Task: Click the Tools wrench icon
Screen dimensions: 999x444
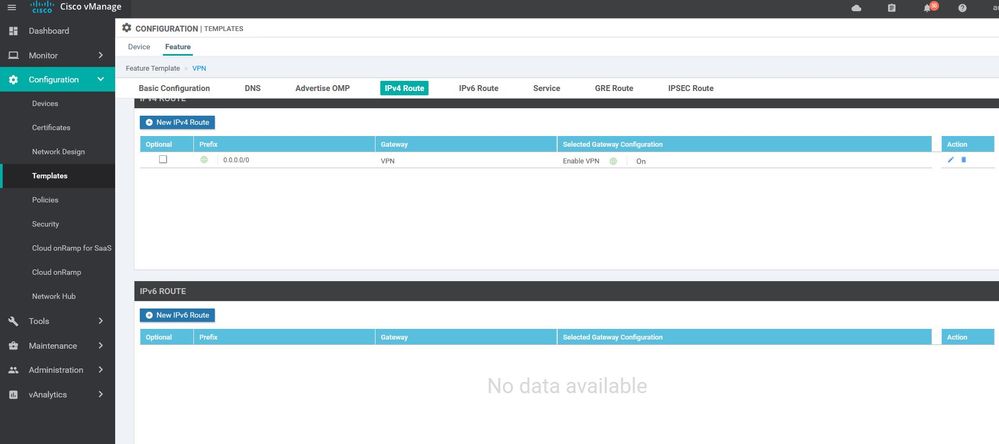Action: [x=13, y=321]
